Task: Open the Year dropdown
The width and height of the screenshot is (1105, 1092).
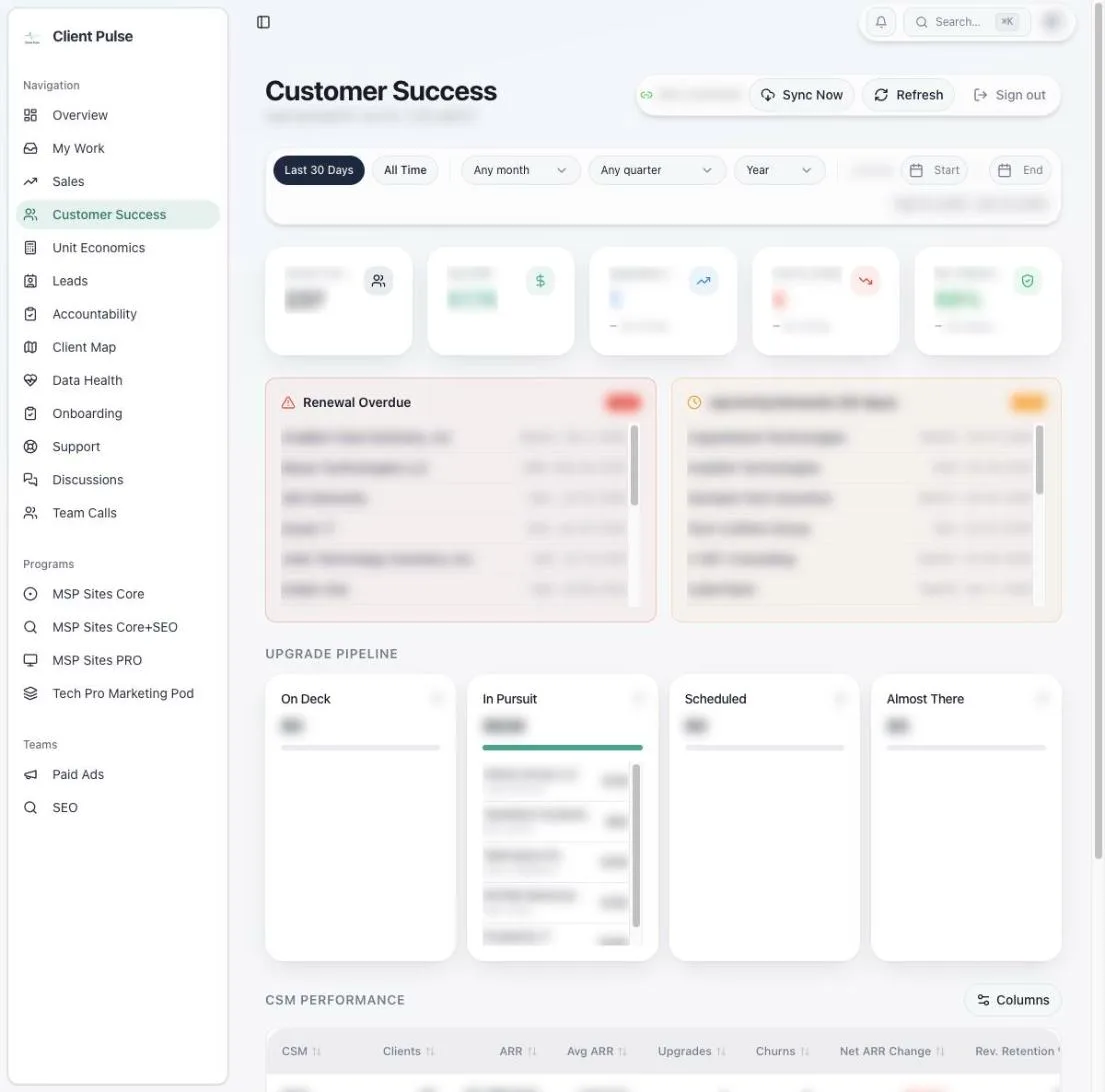Action: click(x=779, y=170)
